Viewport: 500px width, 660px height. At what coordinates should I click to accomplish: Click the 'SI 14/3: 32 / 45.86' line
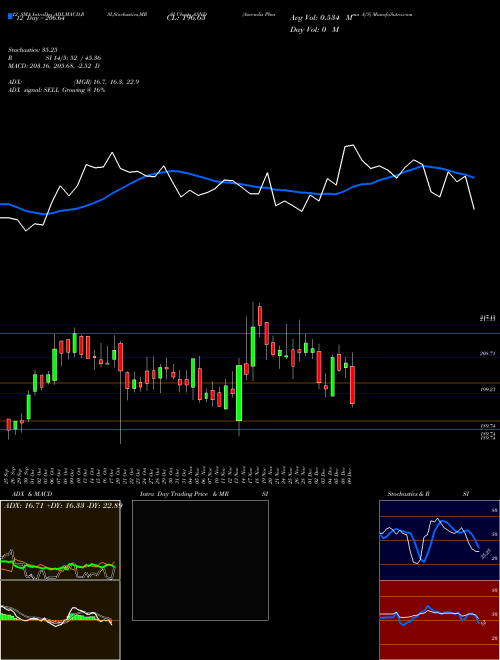(x=73, y=58)
